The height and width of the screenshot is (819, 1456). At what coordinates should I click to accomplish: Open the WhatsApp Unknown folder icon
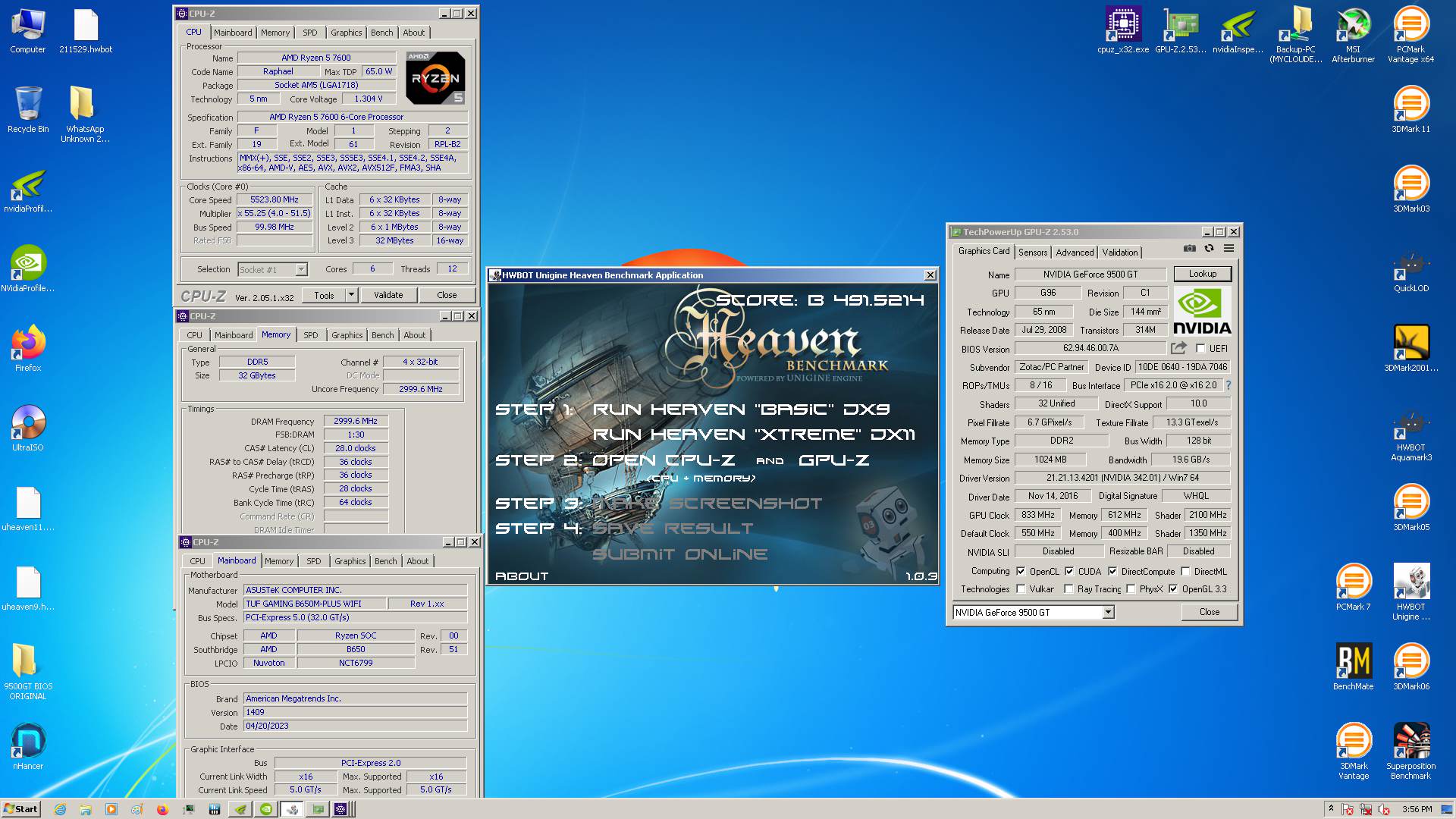pyautogui.click(x=85, y=115)
